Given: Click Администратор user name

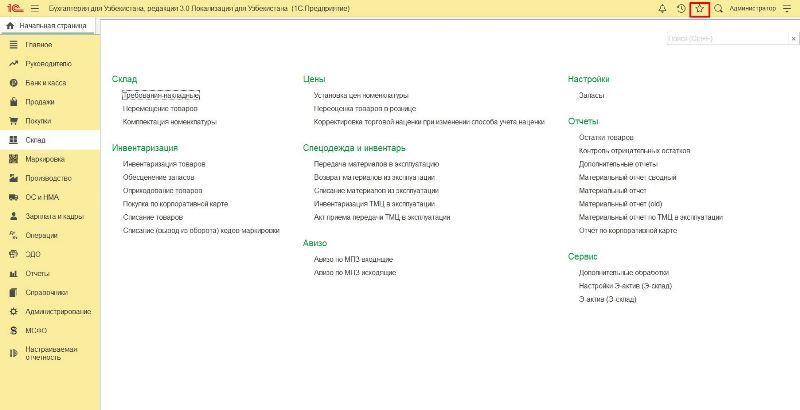Looking at the screenshot, I should (752, 8).
